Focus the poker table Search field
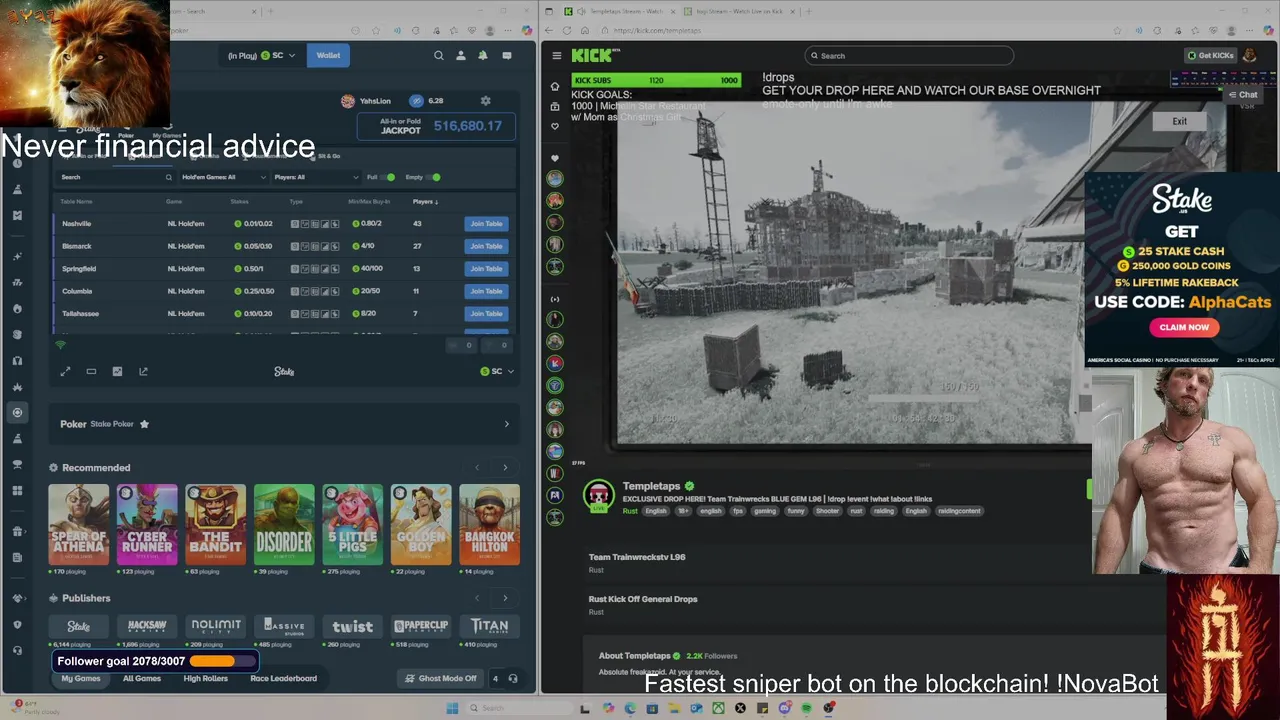 (x=115, y=177)
